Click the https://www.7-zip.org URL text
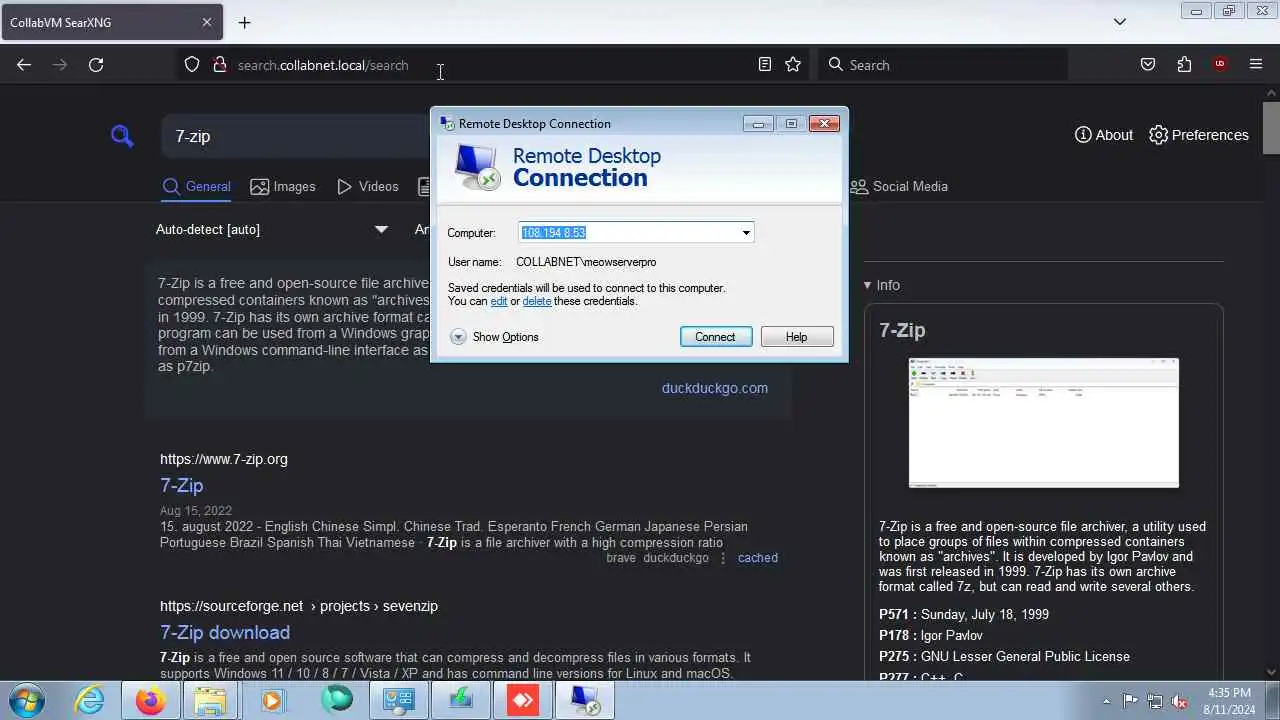Image resolution: width=1280 pixels, height=720 pixels. 224,459
